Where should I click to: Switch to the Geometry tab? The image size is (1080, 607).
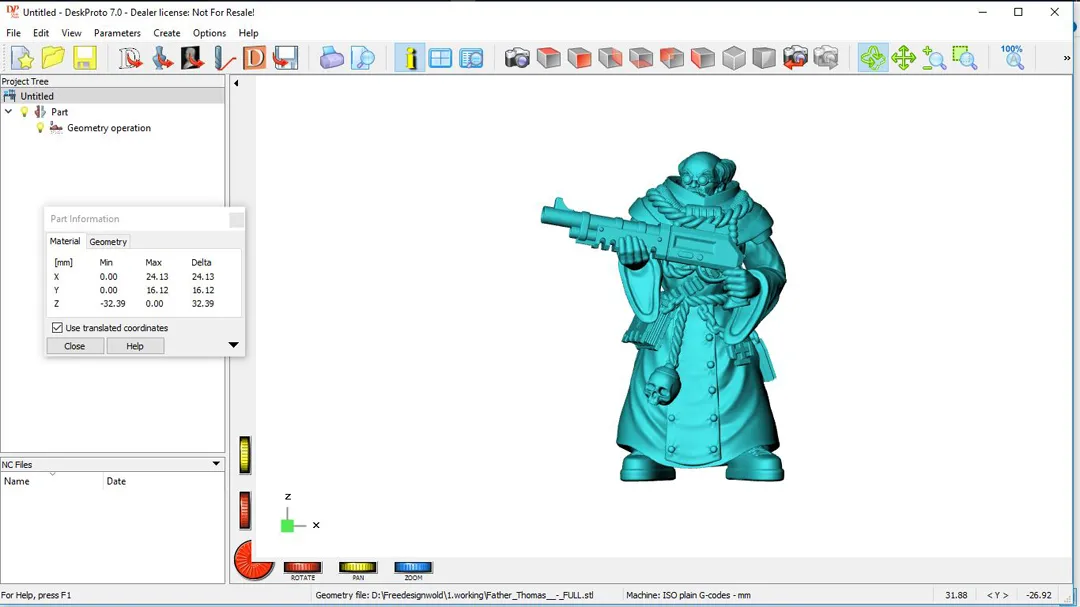[x=108, y=242]
